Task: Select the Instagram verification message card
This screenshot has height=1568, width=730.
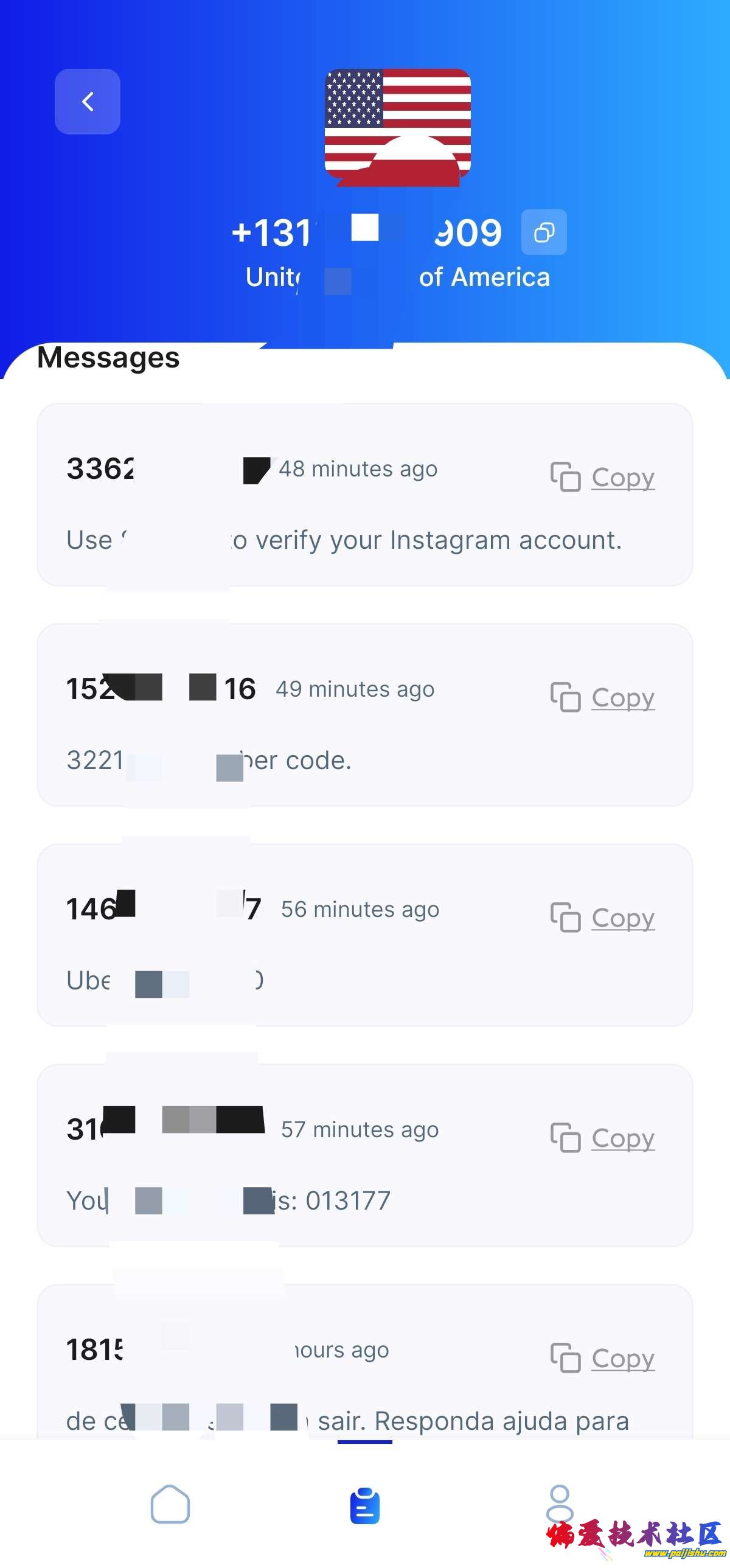Action: click(x=365, y=493)
